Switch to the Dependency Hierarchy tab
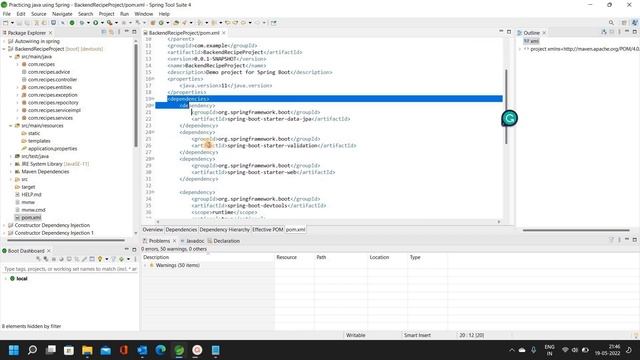Image resolution: width=640 pixels, height=360 pixels. 224,230
